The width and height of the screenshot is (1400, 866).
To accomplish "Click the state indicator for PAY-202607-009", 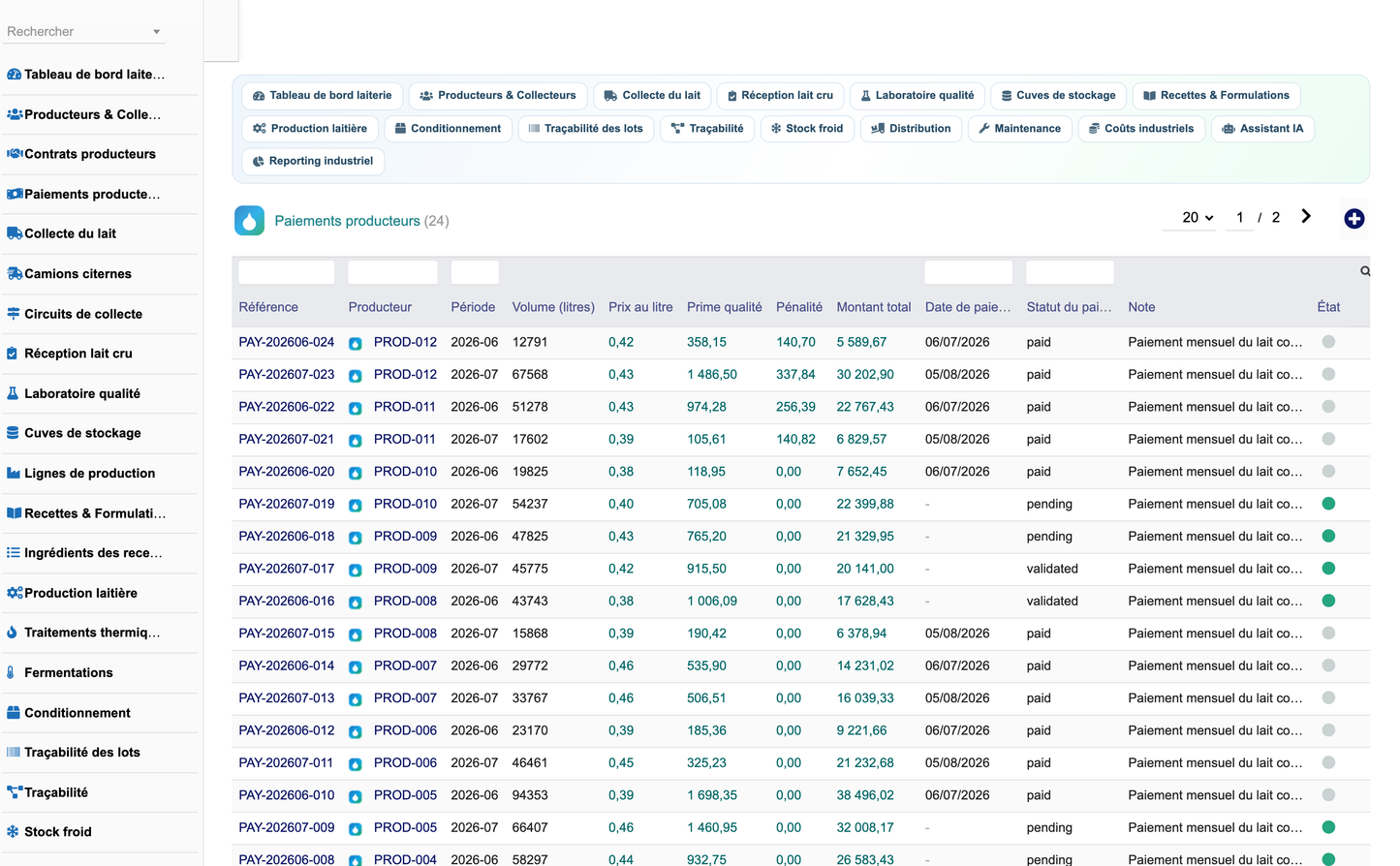I will tap(1328, 827).
